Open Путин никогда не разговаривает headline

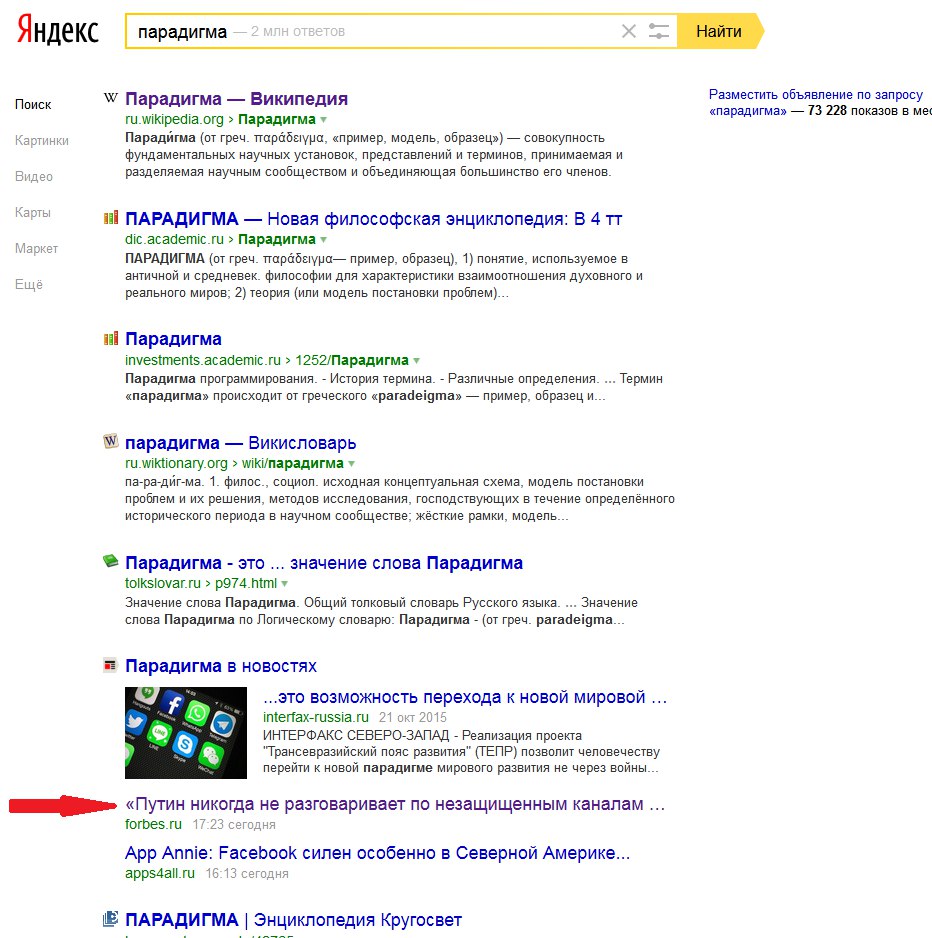[x=395, y=804]
